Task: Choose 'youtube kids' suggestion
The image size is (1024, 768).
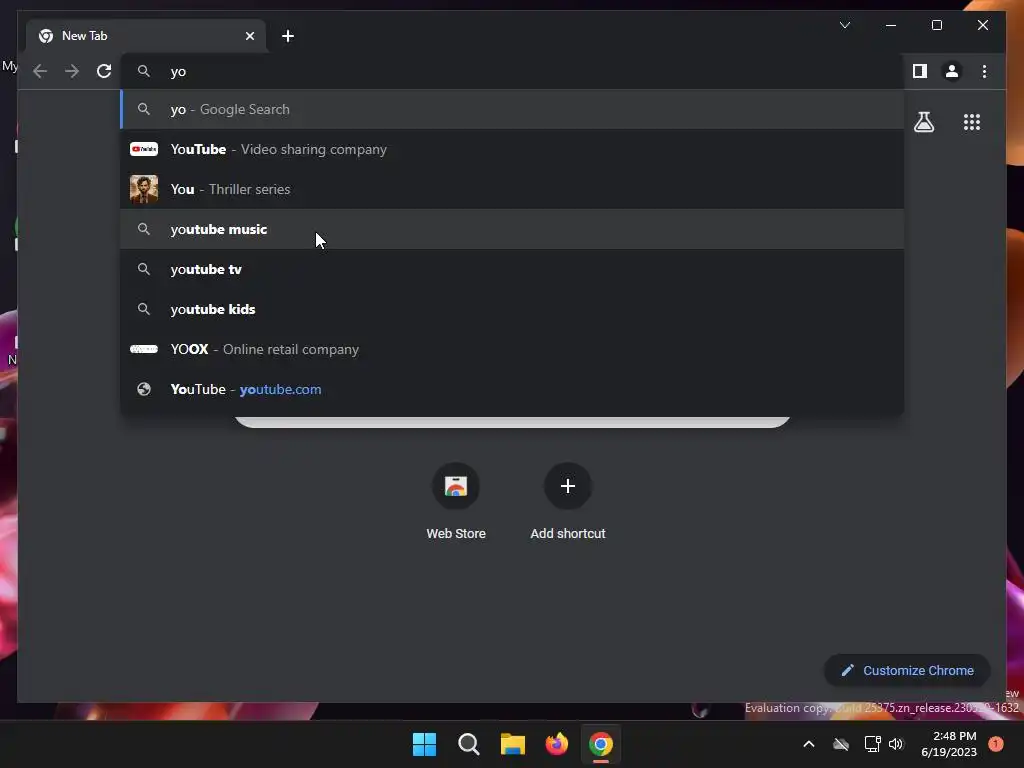Action: point(512,309)
